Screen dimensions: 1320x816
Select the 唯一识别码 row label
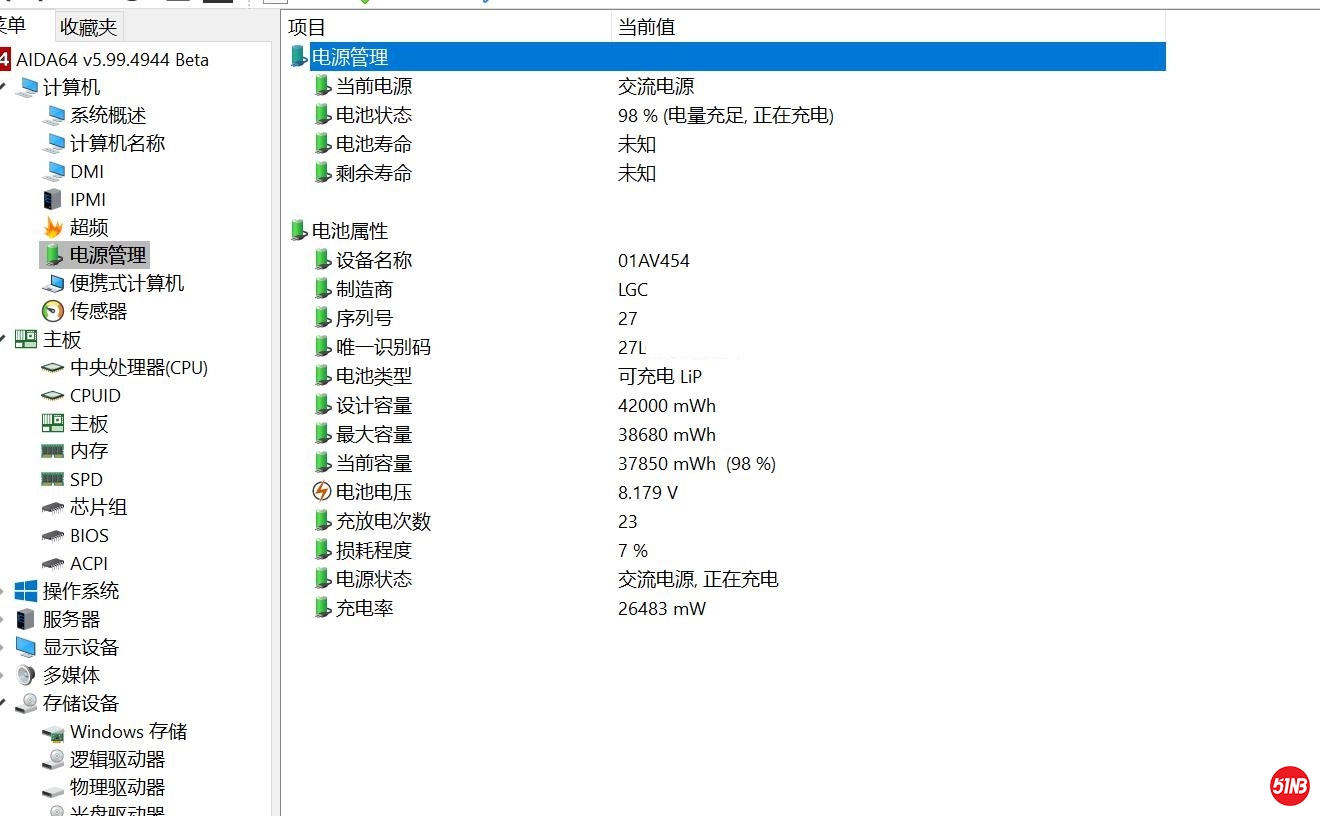383,347
